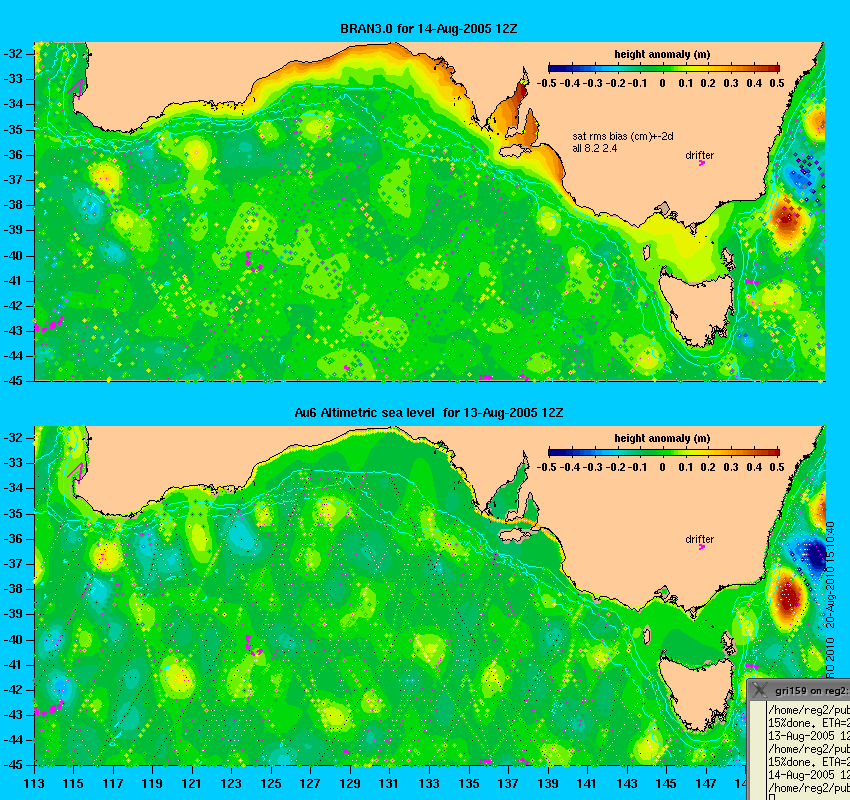Click the dark blue eddy in the bottom map

[x=814, y=554]
